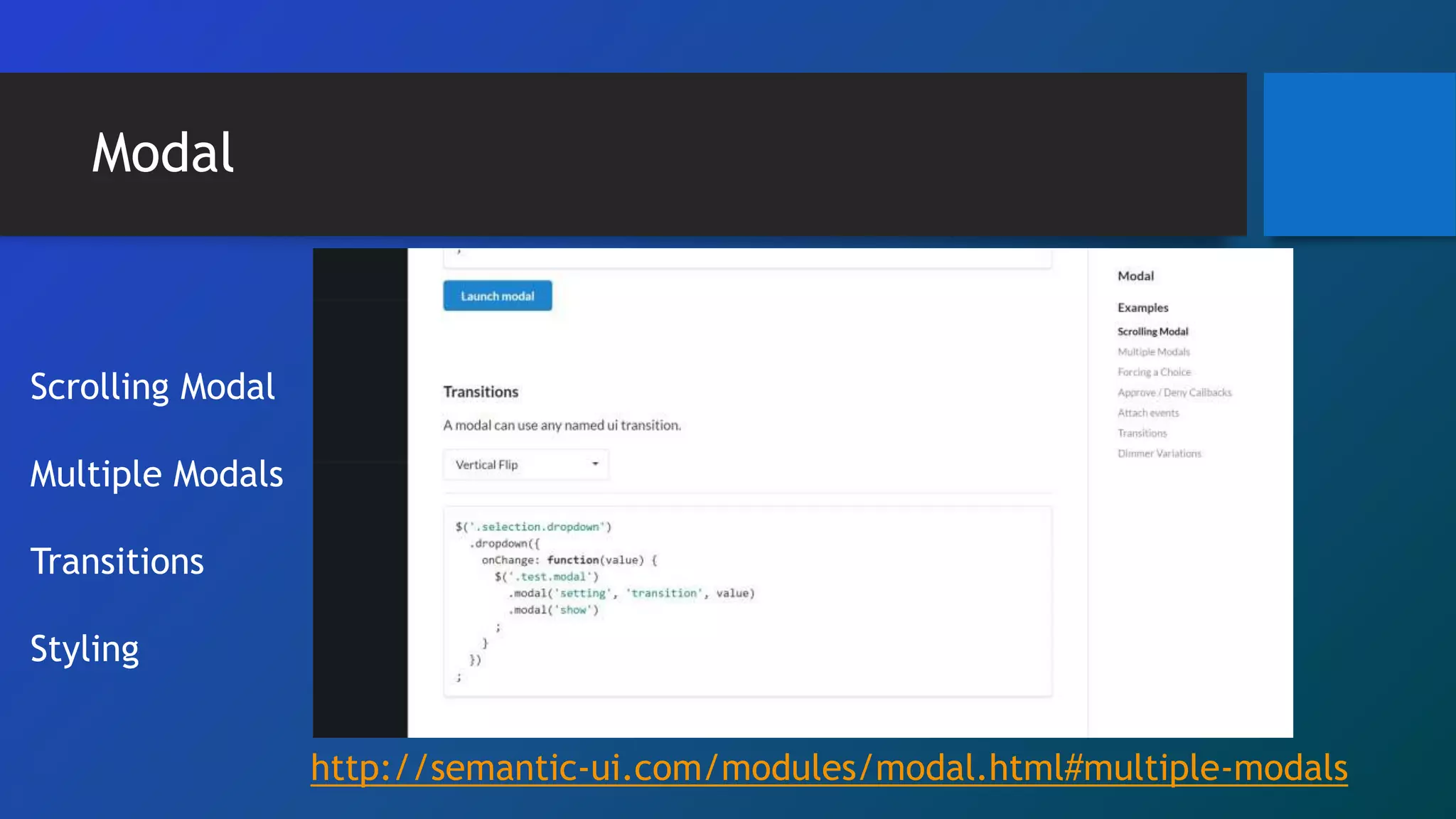Click code line $('.selection.dropdown')

tap(533, 527)
